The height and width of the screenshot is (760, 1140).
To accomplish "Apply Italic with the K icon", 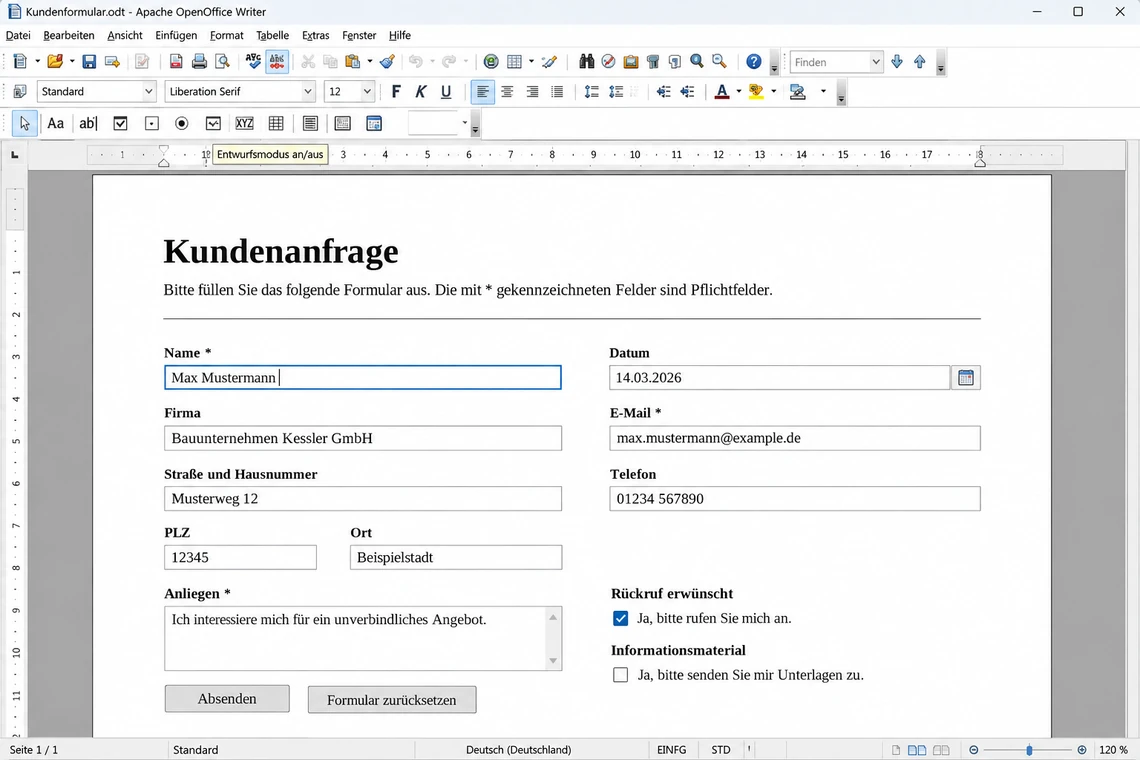I will [420, 92].
